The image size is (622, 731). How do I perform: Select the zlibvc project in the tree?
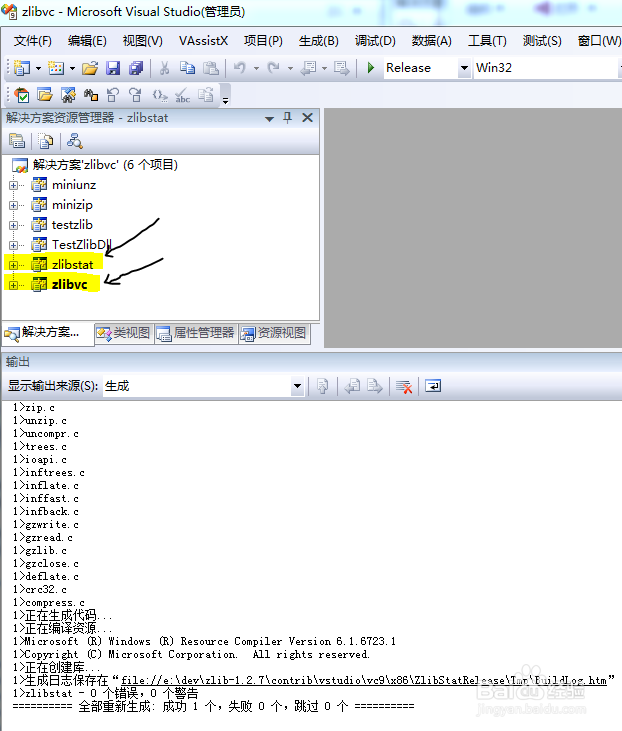(x=69, y=284)
